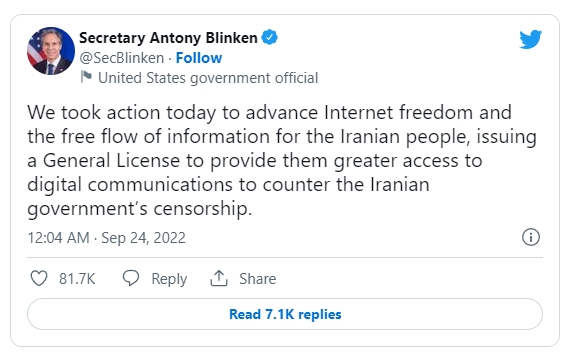Click the 12:04 AM tweet time
Viewport: 573px width, 362px height.
pyautogui.click(x=58, y=238)
